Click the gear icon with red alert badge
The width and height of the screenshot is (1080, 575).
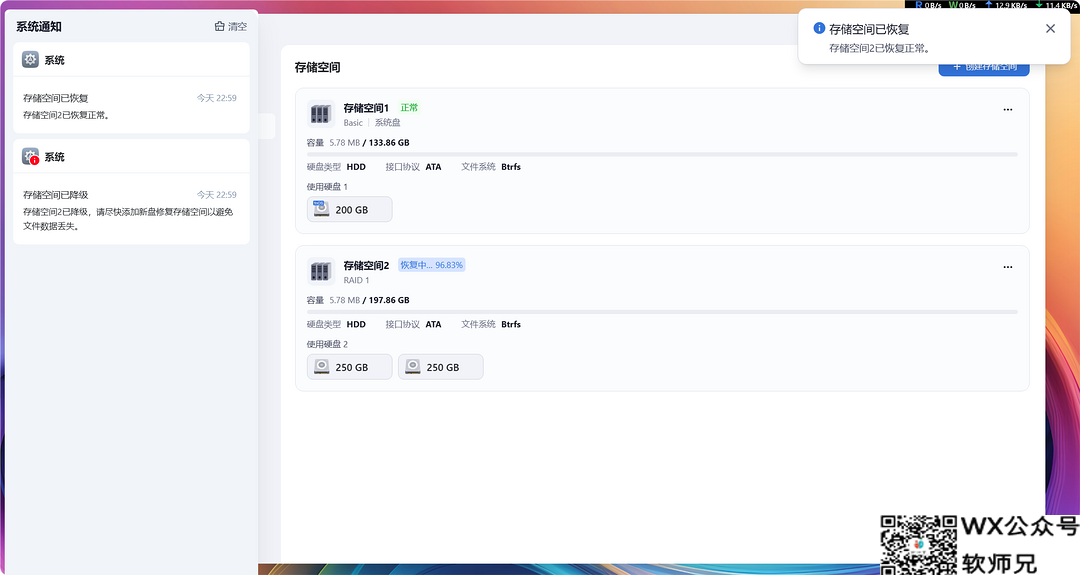point(30,156)
